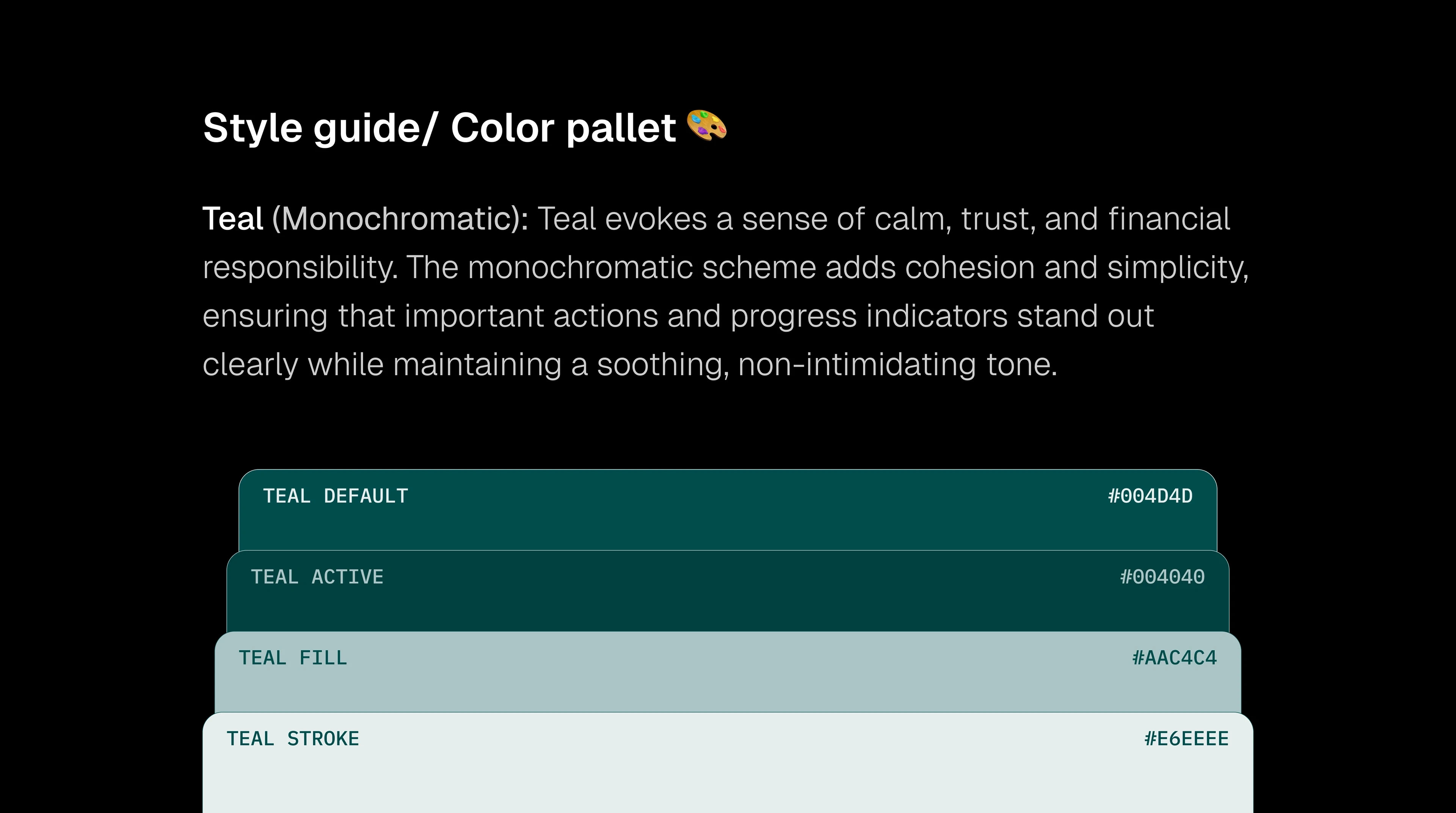Click the "(Monochromatic):" text

[400, 219]
